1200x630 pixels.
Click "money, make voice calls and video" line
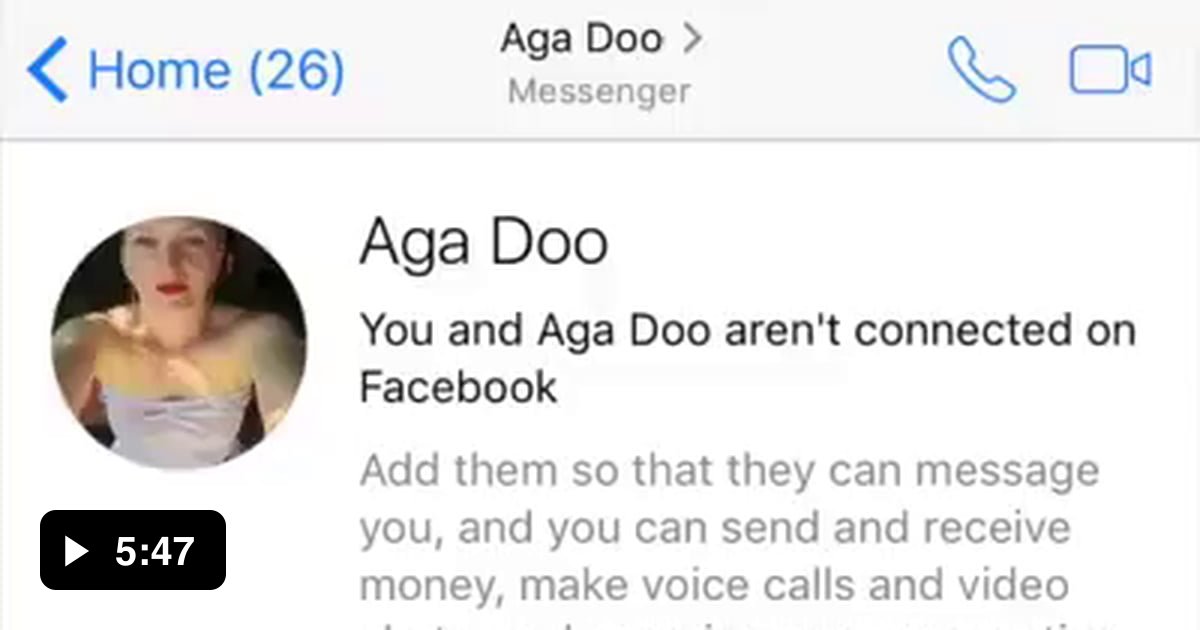coord(714,585)
